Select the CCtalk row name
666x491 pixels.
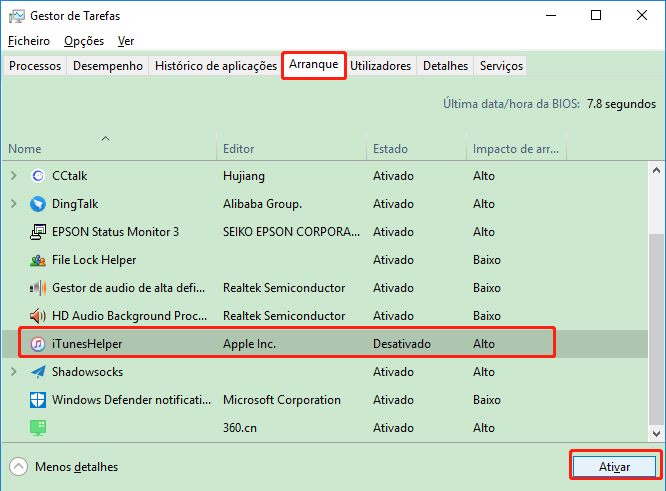click(70, 176)
